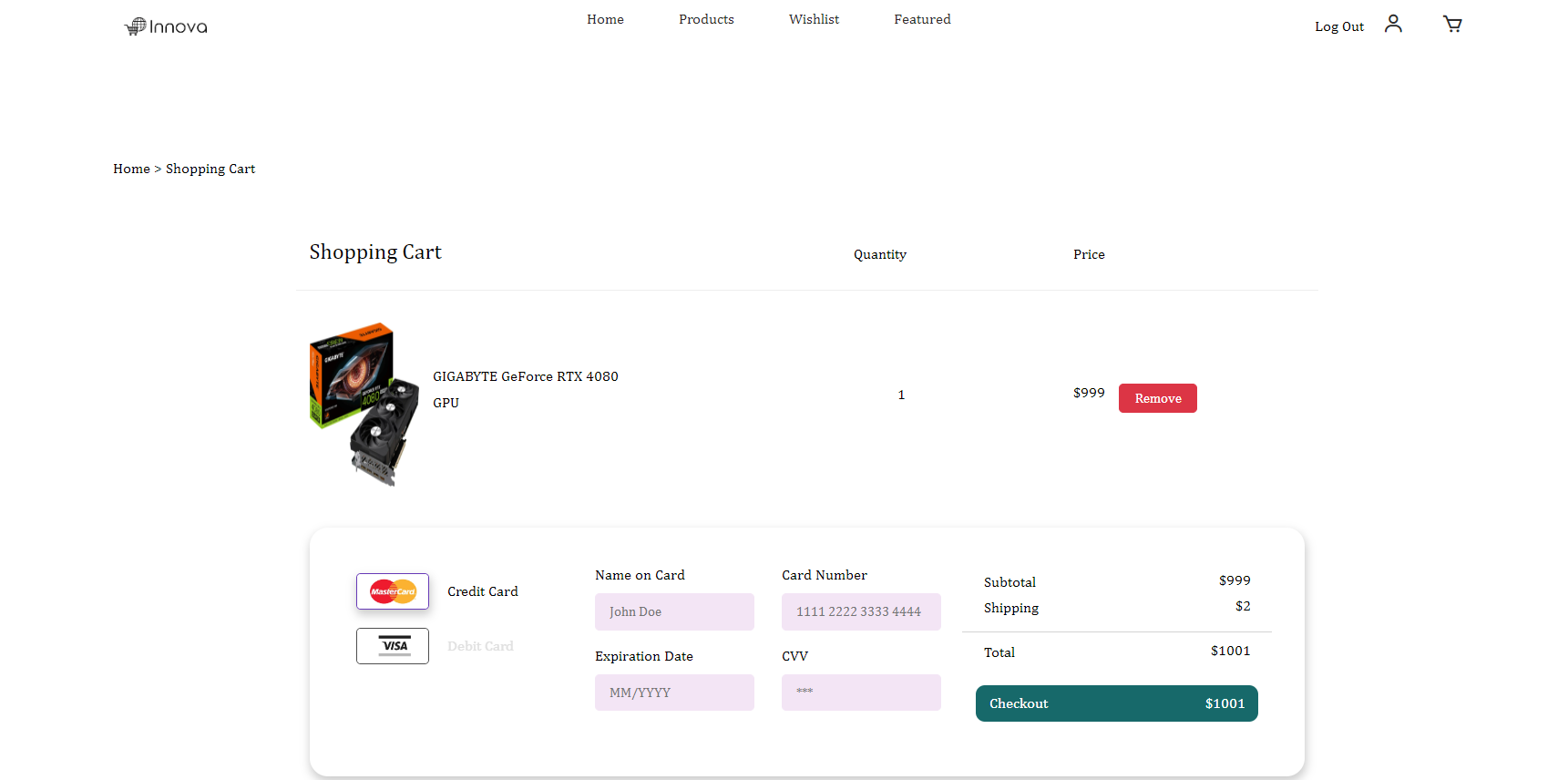Screen dimensions: 1568x780
Task: Open the shopping cart icon
Action: click(x=1452, y=25)
